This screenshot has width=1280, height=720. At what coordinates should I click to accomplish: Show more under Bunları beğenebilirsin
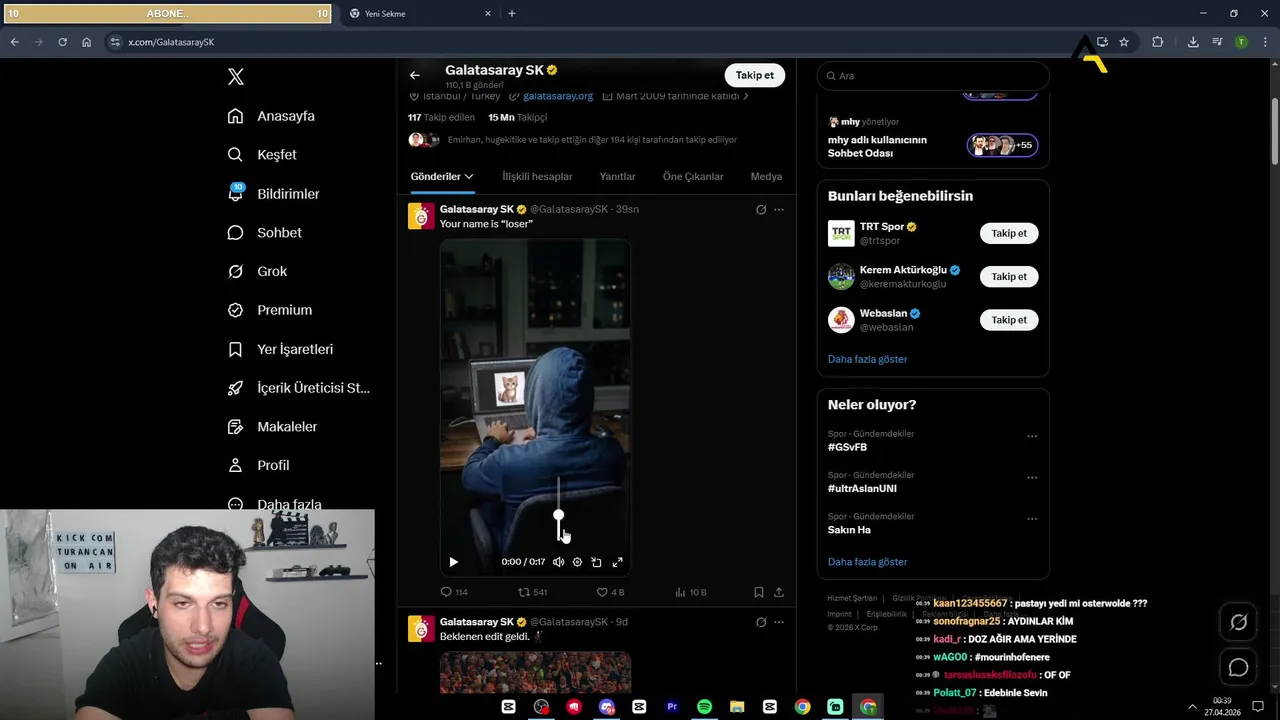point(867,359)
